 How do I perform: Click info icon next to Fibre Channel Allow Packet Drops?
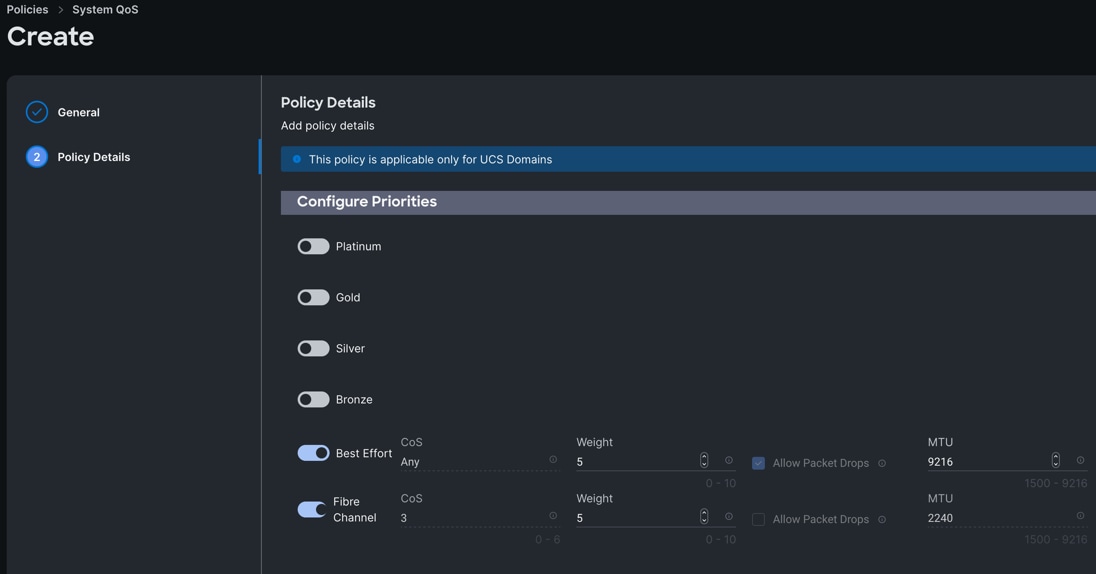(882, 519)
